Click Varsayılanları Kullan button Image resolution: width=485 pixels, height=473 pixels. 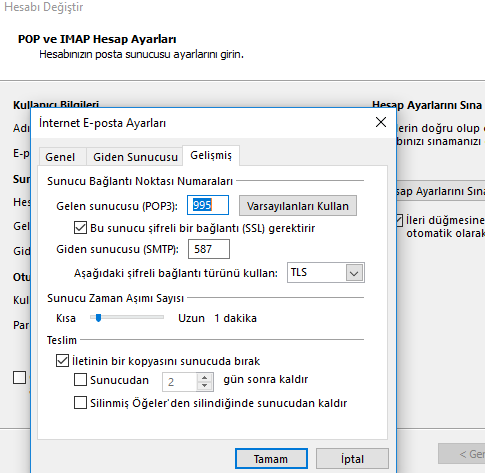tap(298, 206)
